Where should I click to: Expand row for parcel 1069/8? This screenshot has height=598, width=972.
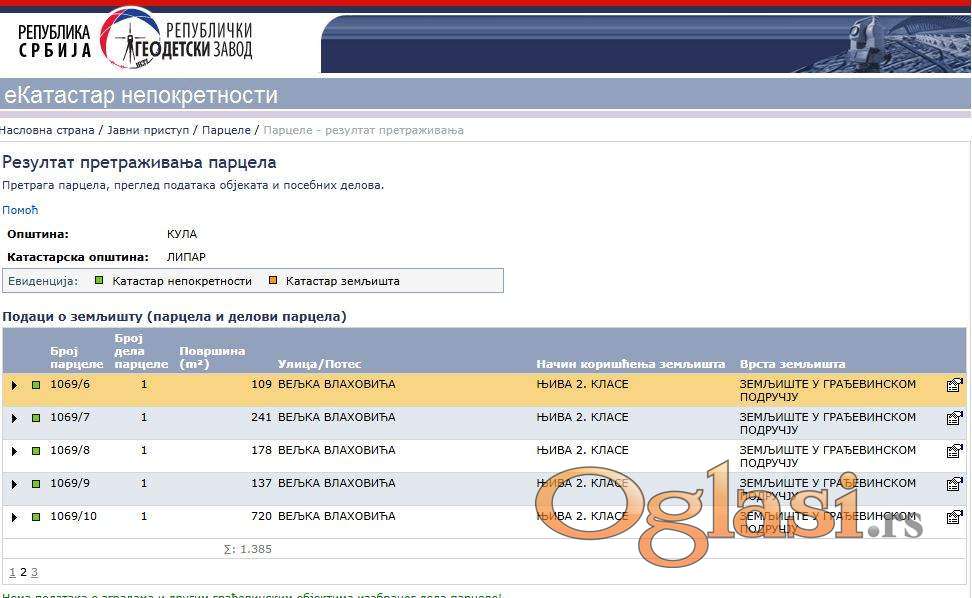point(14,451)
